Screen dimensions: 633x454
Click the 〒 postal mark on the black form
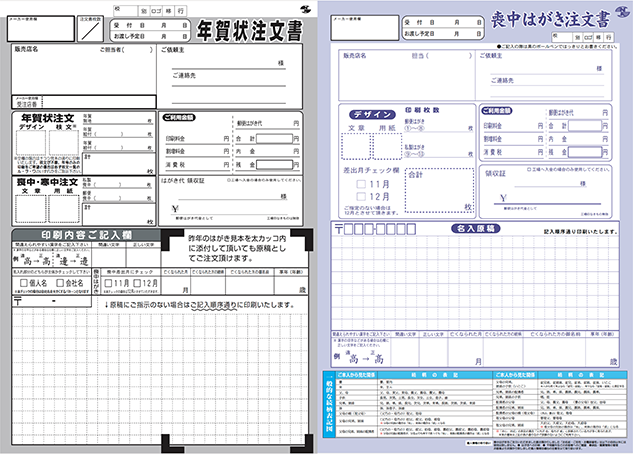[17, 299]
